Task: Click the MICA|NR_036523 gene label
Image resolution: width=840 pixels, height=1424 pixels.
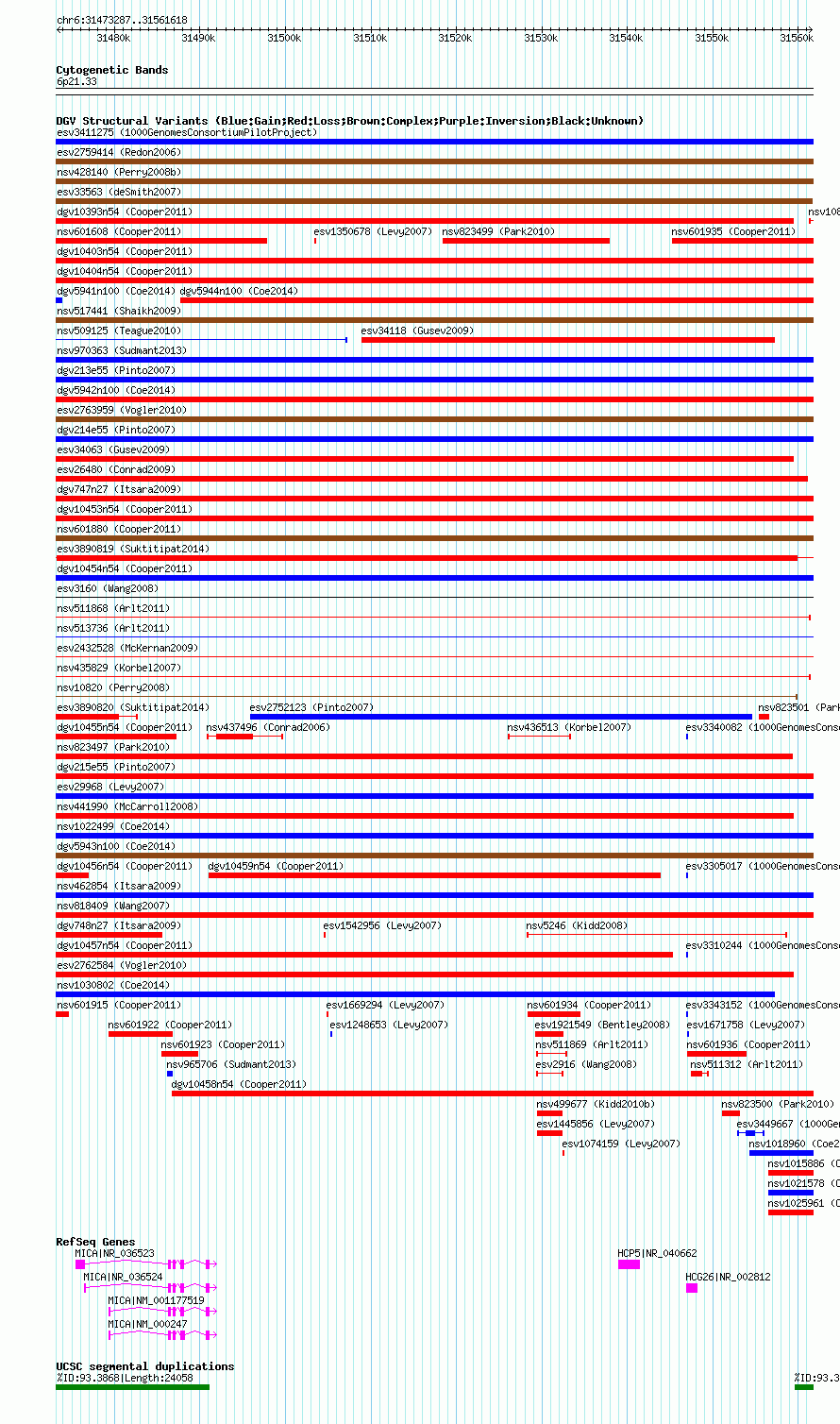Action: [x=115, y=1253]
